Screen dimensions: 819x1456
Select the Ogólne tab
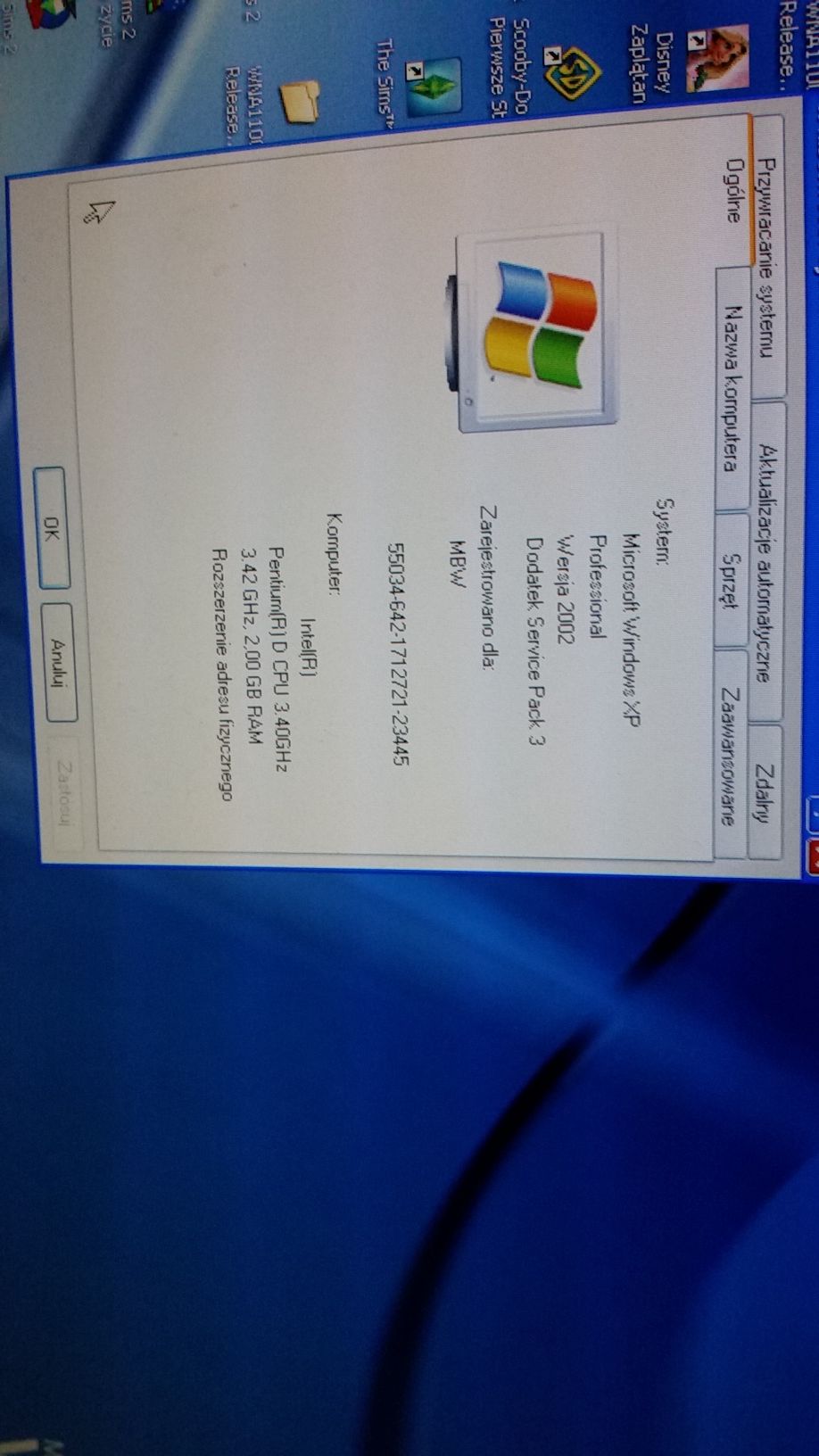click(x=734, y=190)
